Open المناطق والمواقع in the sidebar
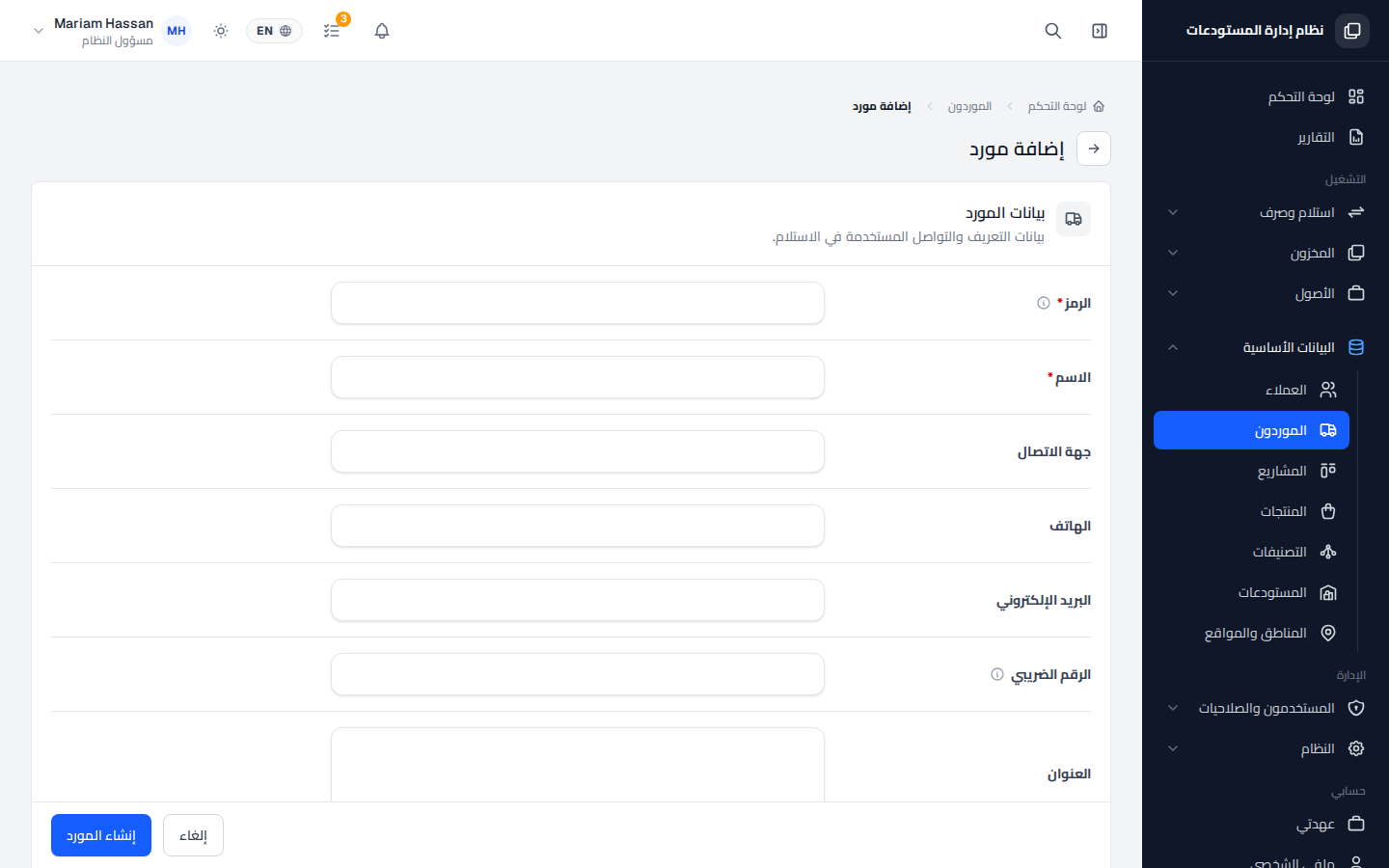 (1251, 633)
